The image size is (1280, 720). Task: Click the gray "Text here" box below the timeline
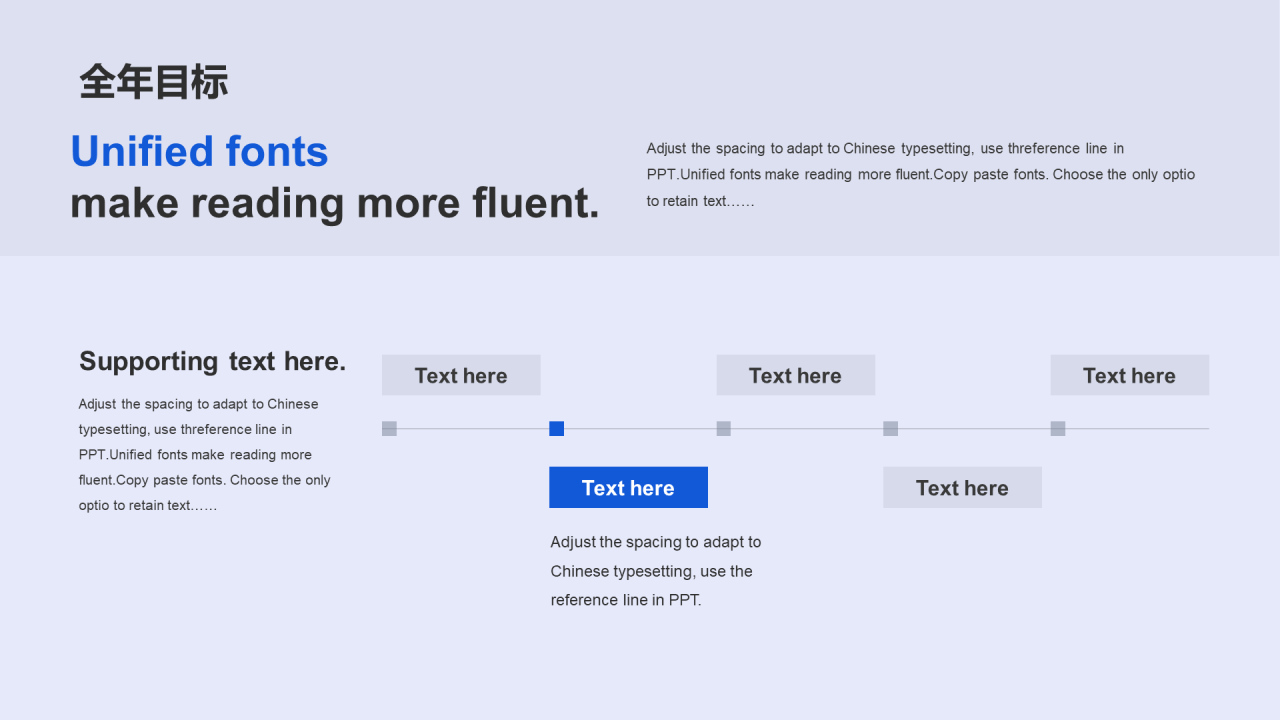[962, 487]
